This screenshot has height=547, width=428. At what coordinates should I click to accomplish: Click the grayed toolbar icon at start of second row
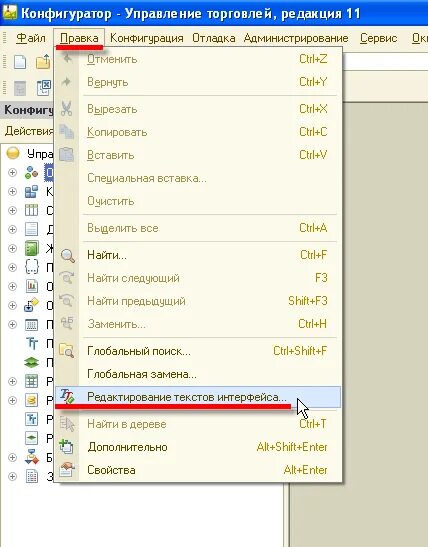tap(20, 88)
